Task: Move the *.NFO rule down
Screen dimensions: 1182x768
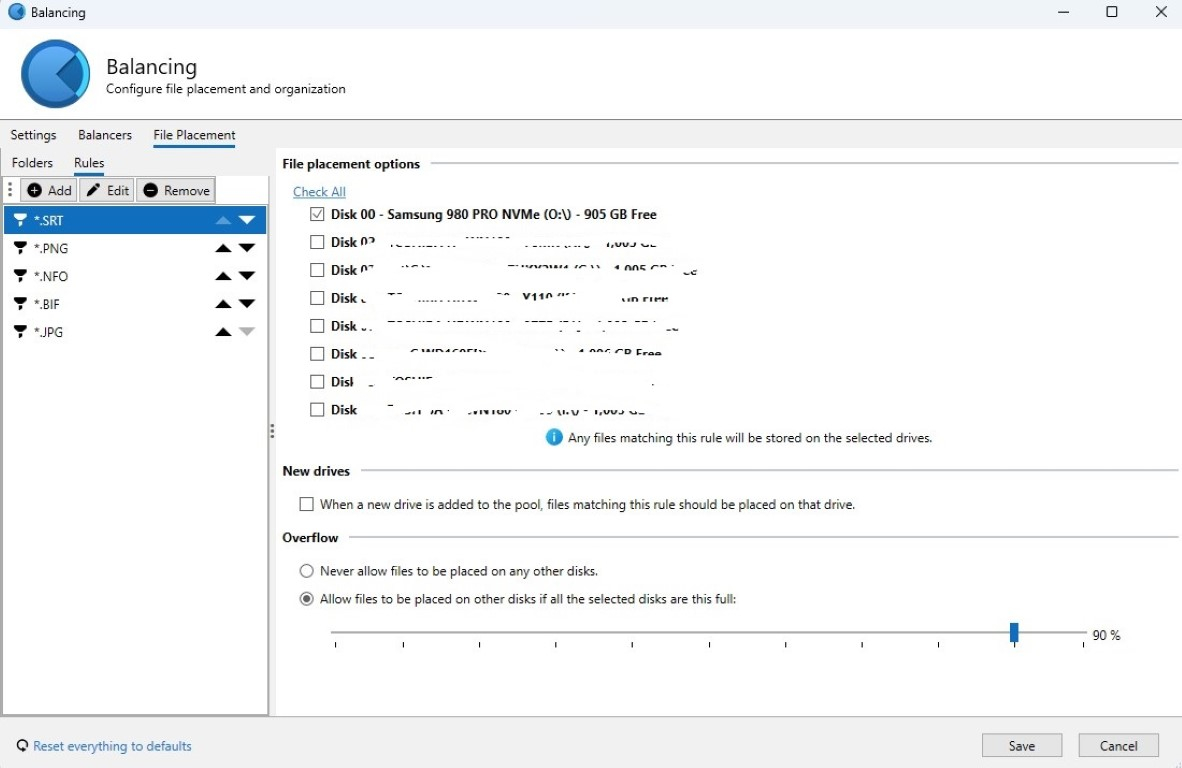Action: click(247, 276)
